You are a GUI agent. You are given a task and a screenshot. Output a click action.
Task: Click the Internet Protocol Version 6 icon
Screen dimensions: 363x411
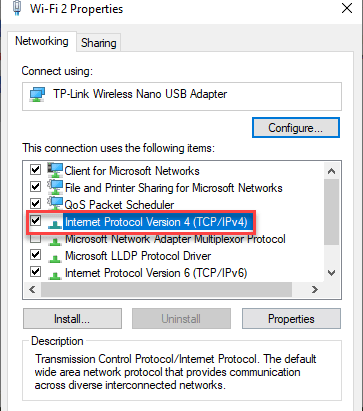pyautogui.click(x=55, y=275)
